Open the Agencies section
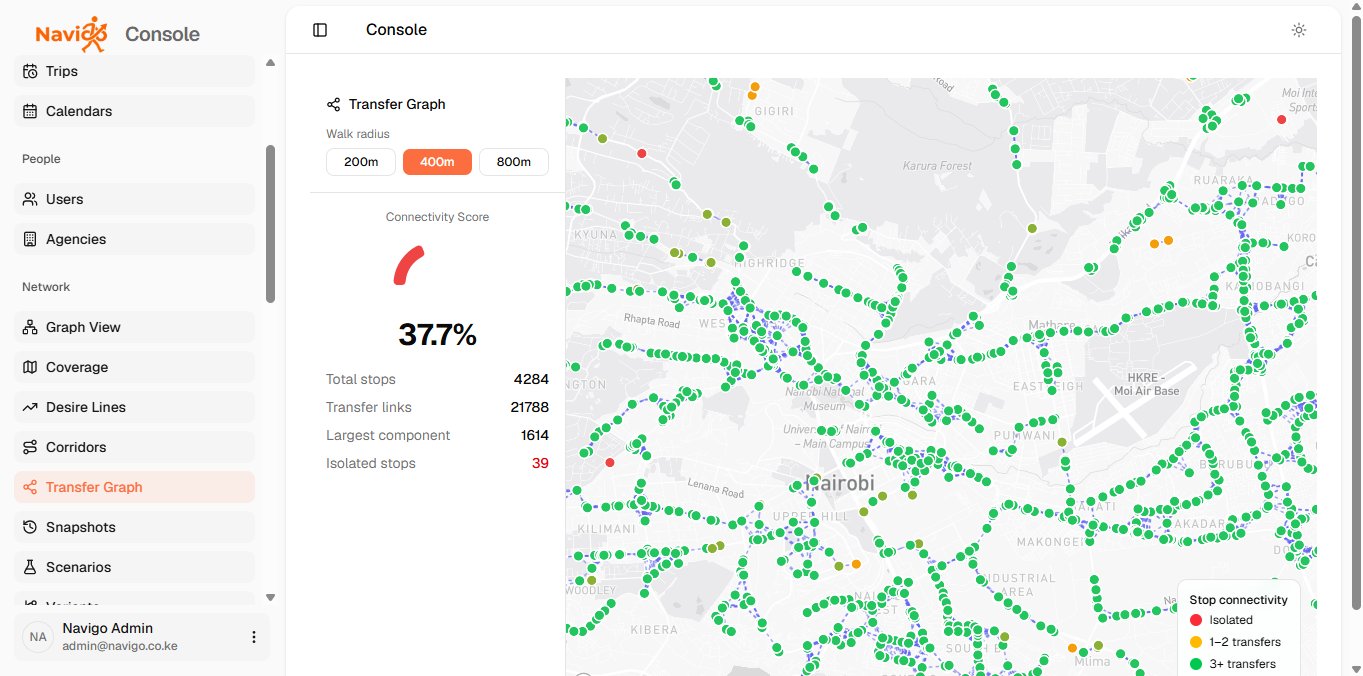The width and height of the screenshot is (1363, 676). pyautogui.click(x=135, y=239)
